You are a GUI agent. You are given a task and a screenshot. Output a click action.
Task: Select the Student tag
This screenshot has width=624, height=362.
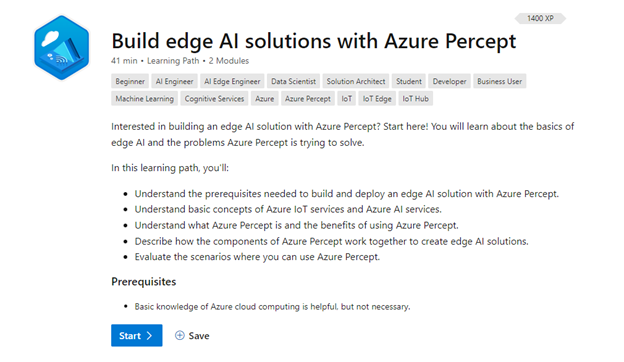[409, 81]
